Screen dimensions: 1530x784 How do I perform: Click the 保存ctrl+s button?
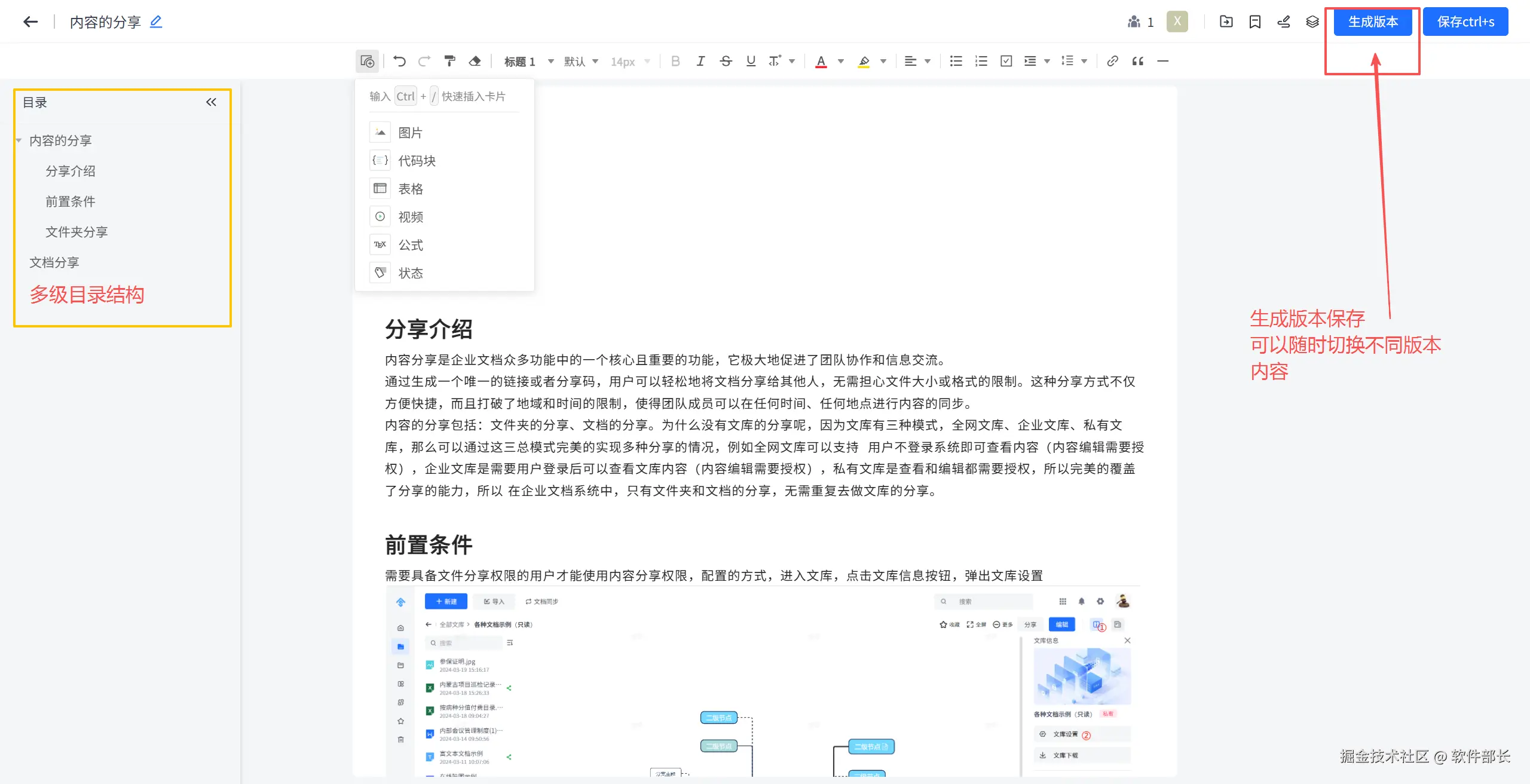point(1465,22)
